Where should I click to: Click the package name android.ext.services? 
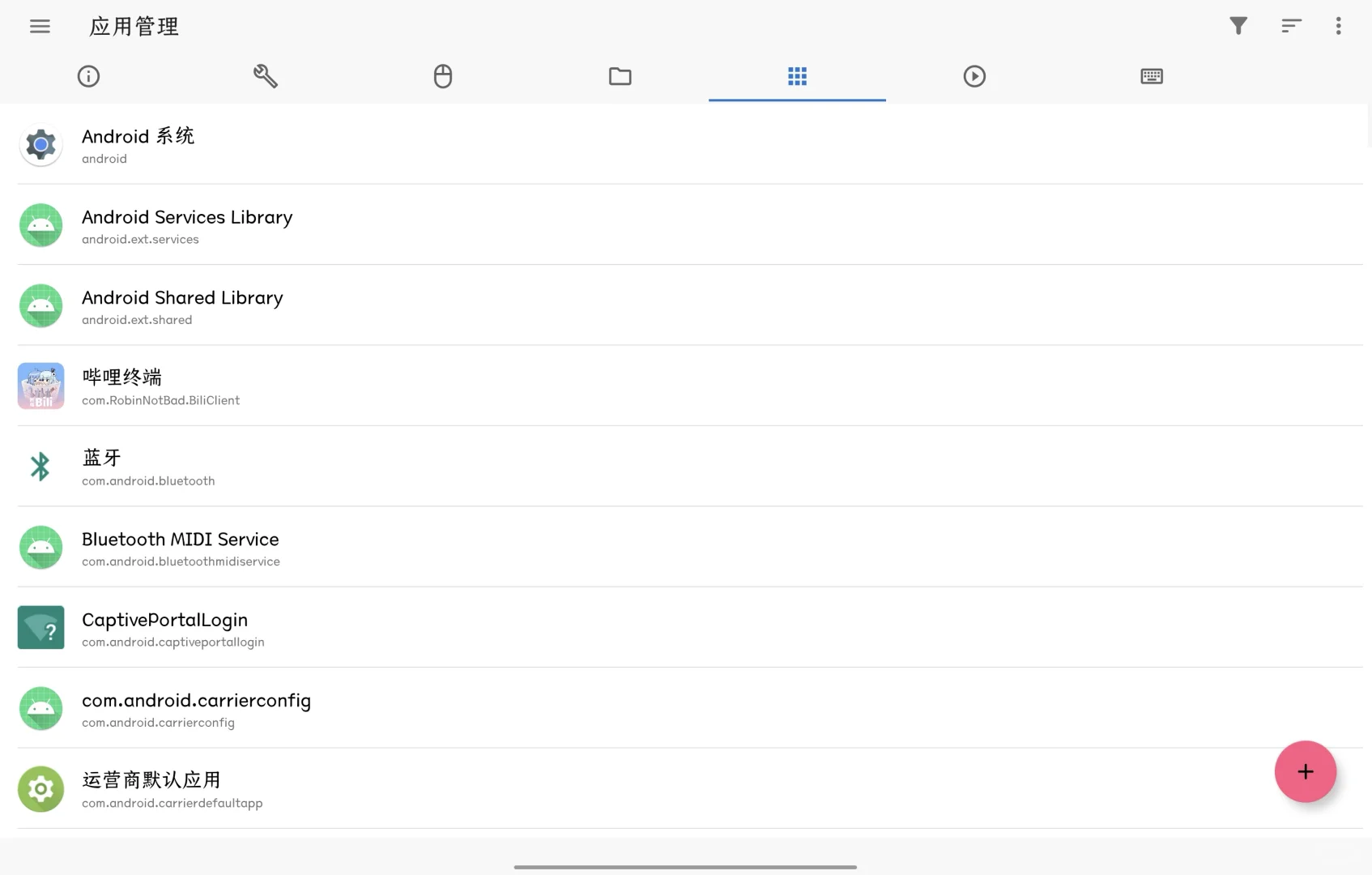pyautogui.click(x=140, y=240)
